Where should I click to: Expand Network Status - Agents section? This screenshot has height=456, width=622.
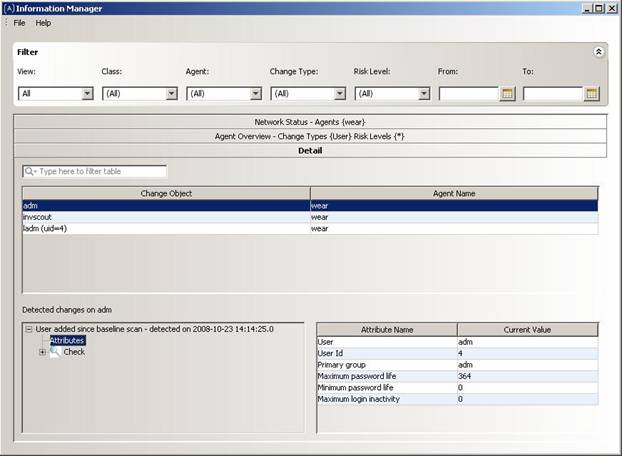pos(310,121)
